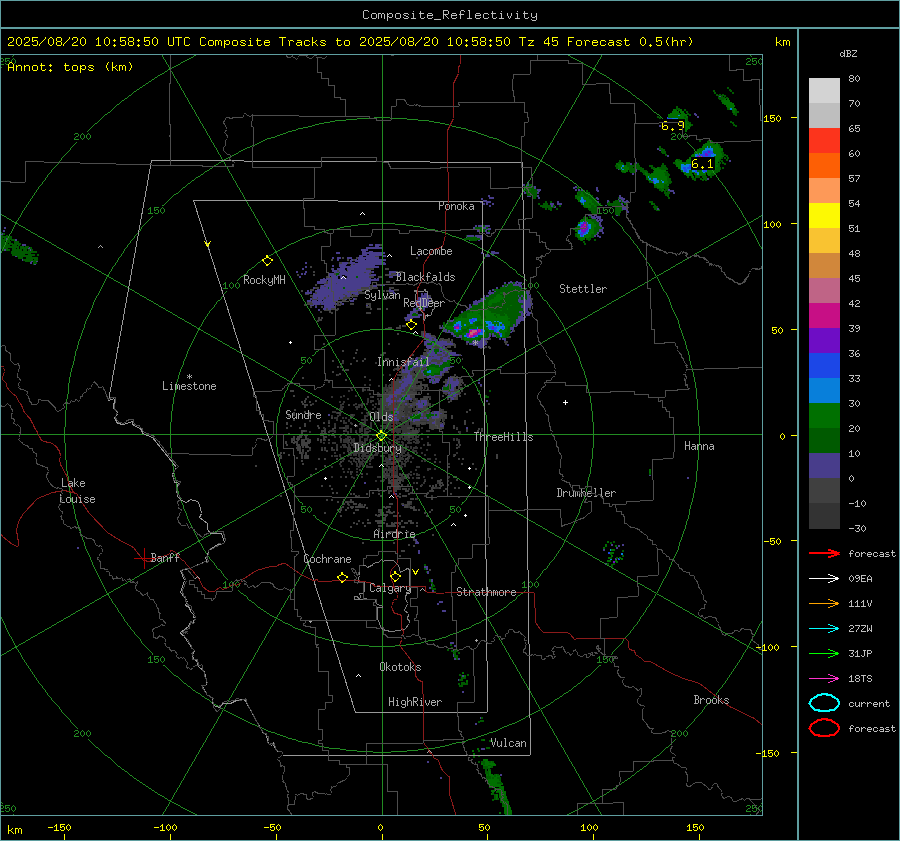Click the yellow diamond marker near RockyMH
Screen dimensions: 900x841
267,261
